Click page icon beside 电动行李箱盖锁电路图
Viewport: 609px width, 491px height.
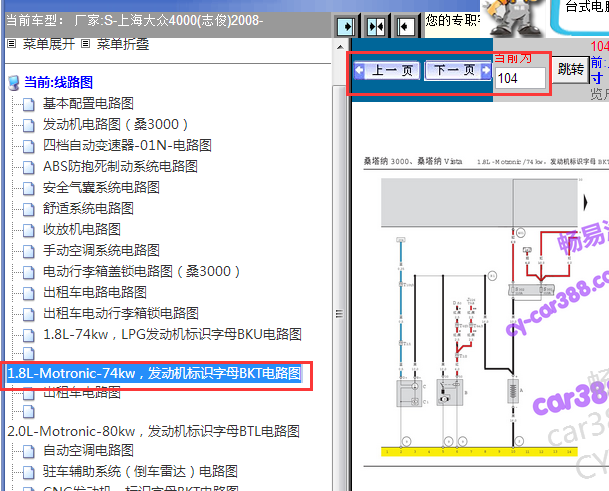28,272
